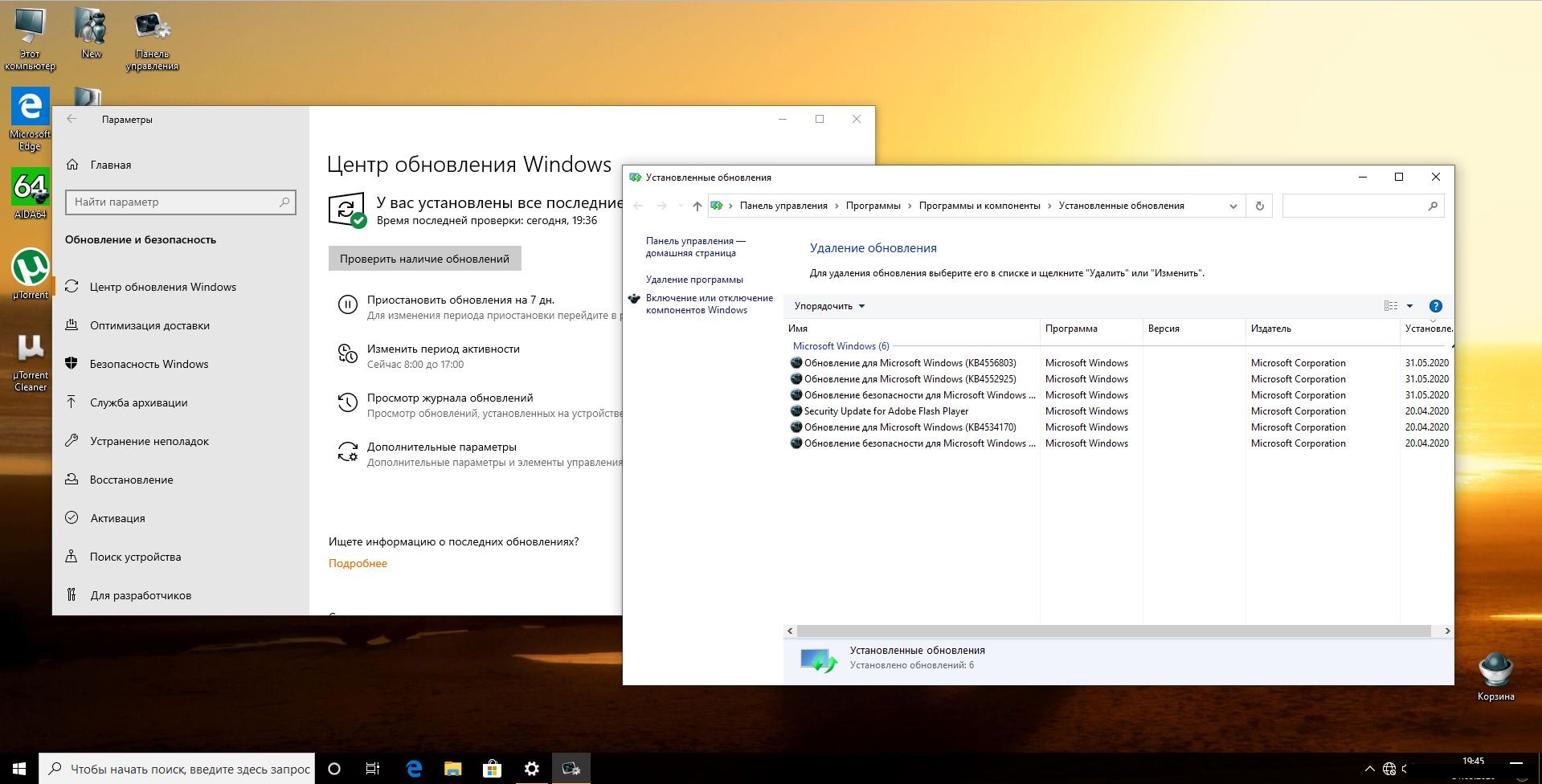Open the Подробнее link
The height and width of the screenshot is (784, 1542).
358,563
